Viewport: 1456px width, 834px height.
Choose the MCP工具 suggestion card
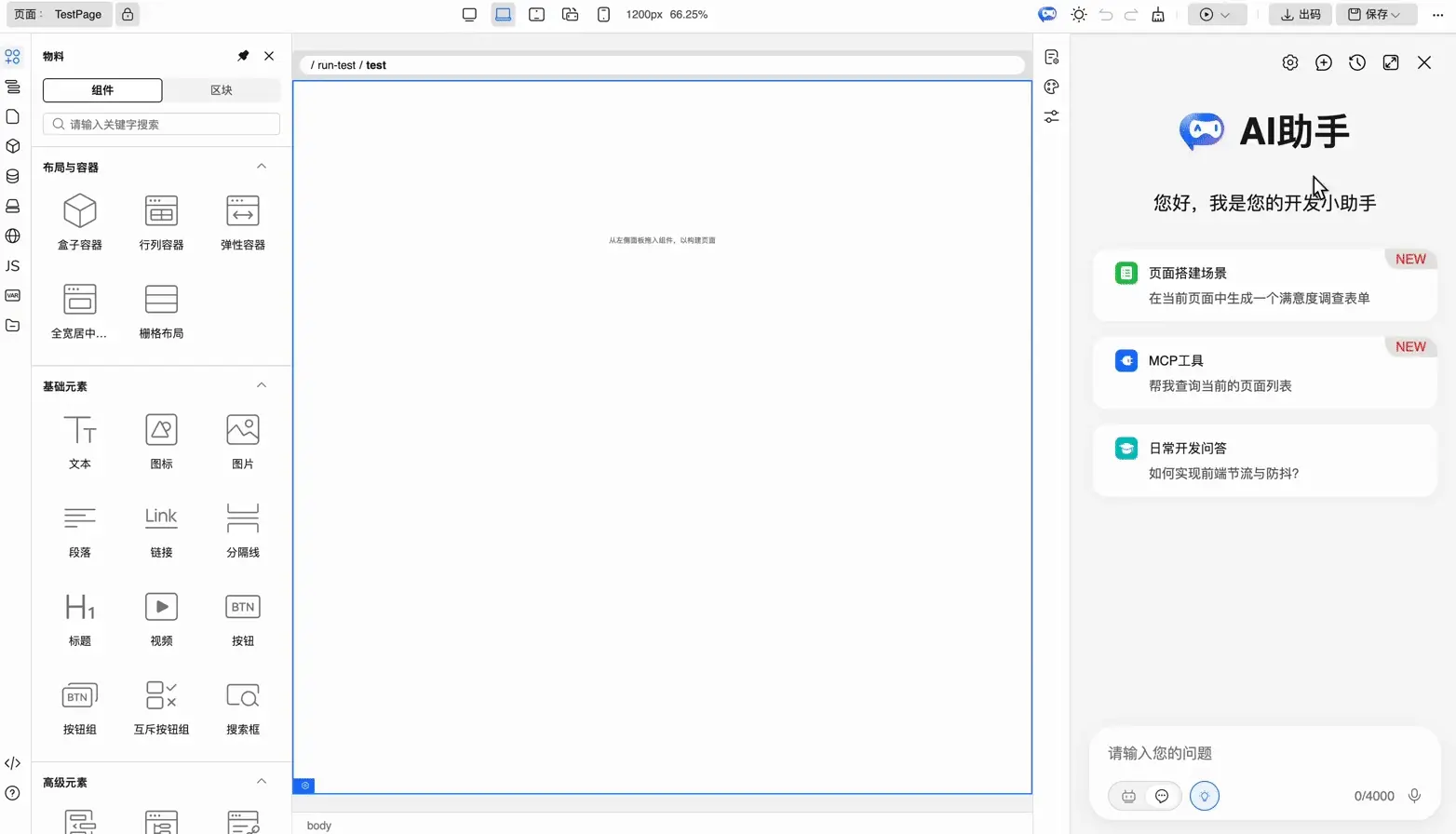click(x=1264, y=373)
